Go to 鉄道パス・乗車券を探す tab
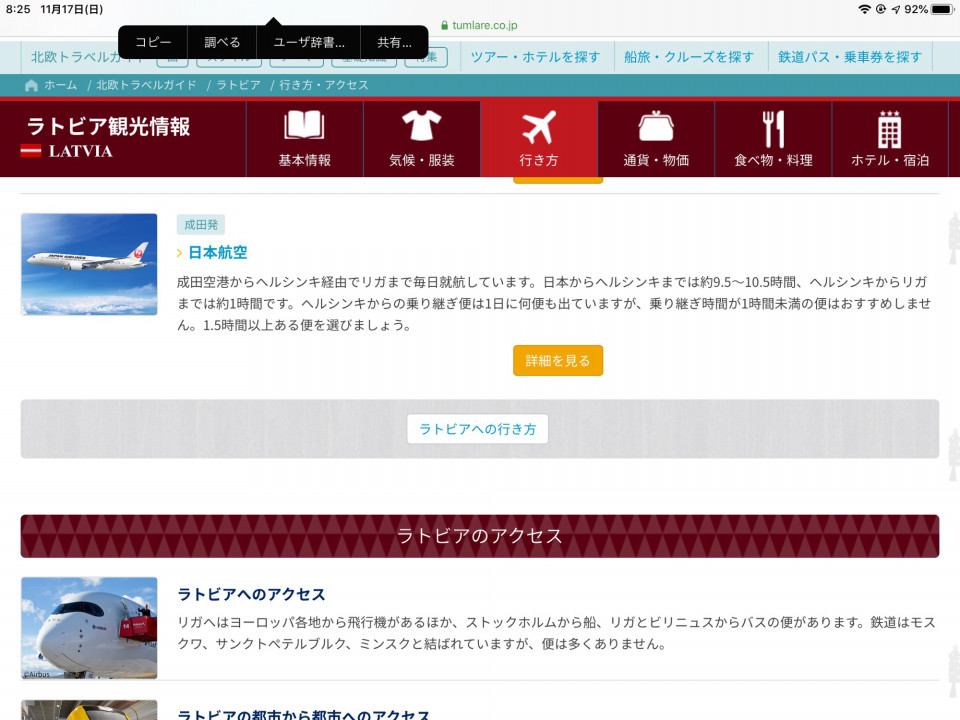960x720 pixels. 850,57
